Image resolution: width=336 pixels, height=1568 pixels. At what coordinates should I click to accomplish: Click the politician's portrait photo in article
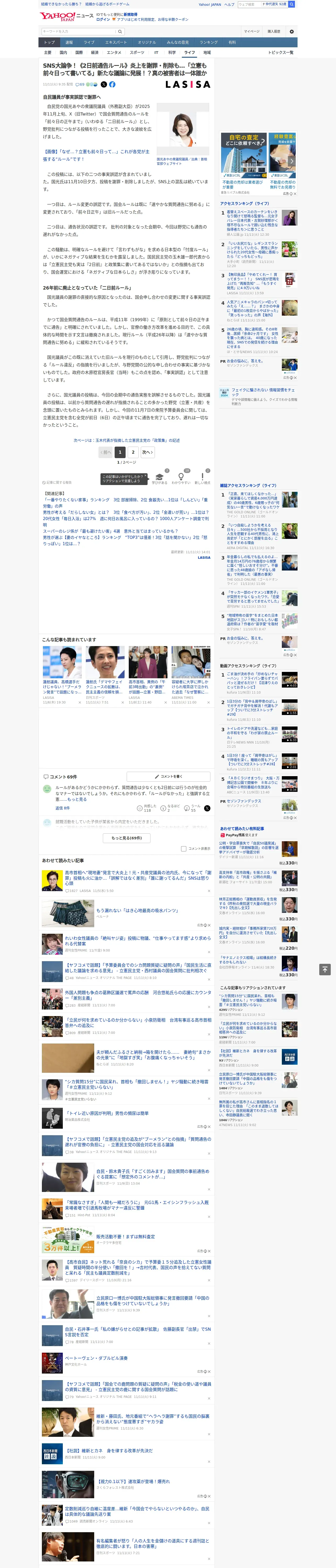pos(183,130)
